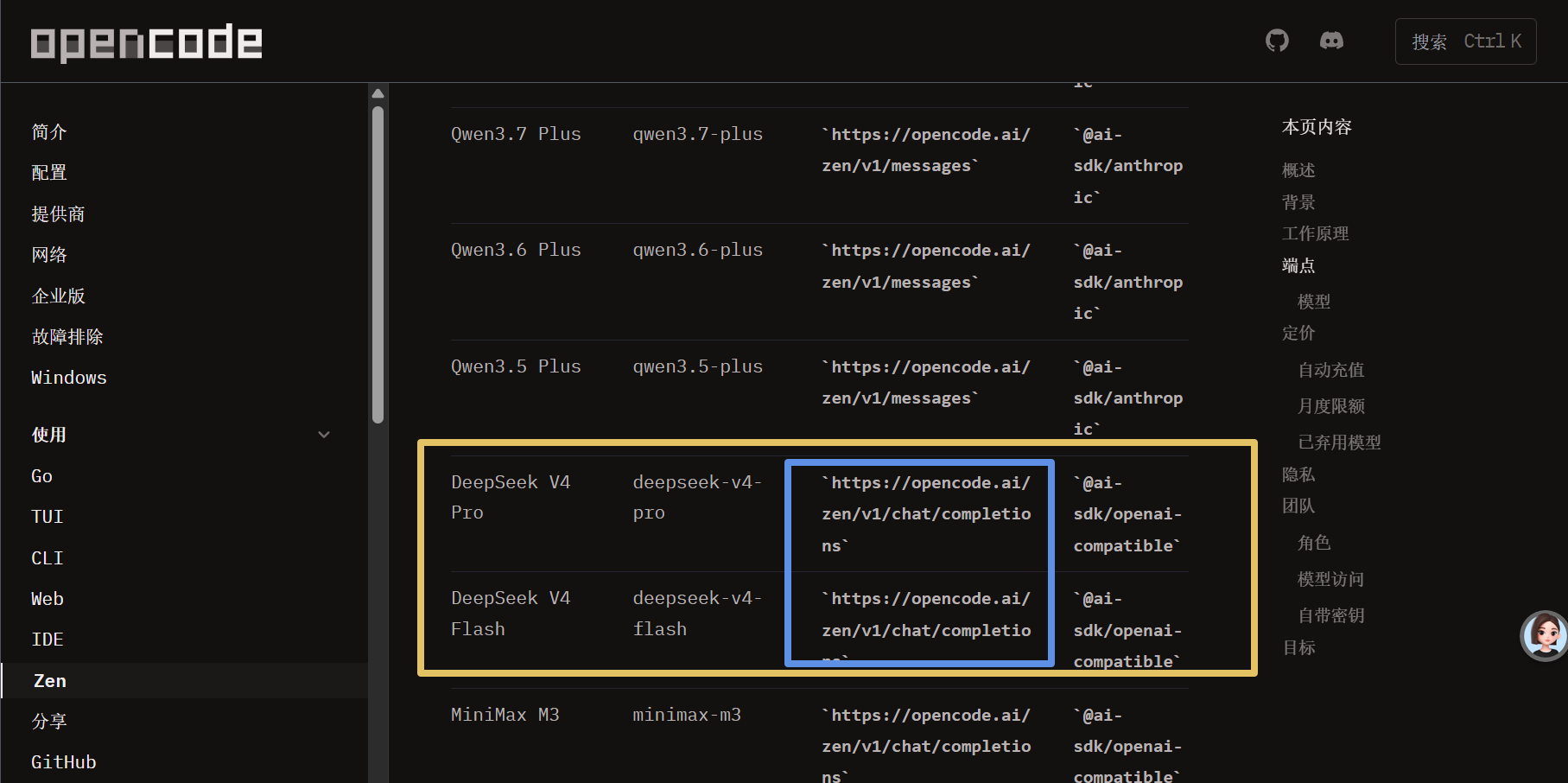1568x783 pixels.
Task: Click the MiniMax M3 model name cell
Action: coord(505,715)
